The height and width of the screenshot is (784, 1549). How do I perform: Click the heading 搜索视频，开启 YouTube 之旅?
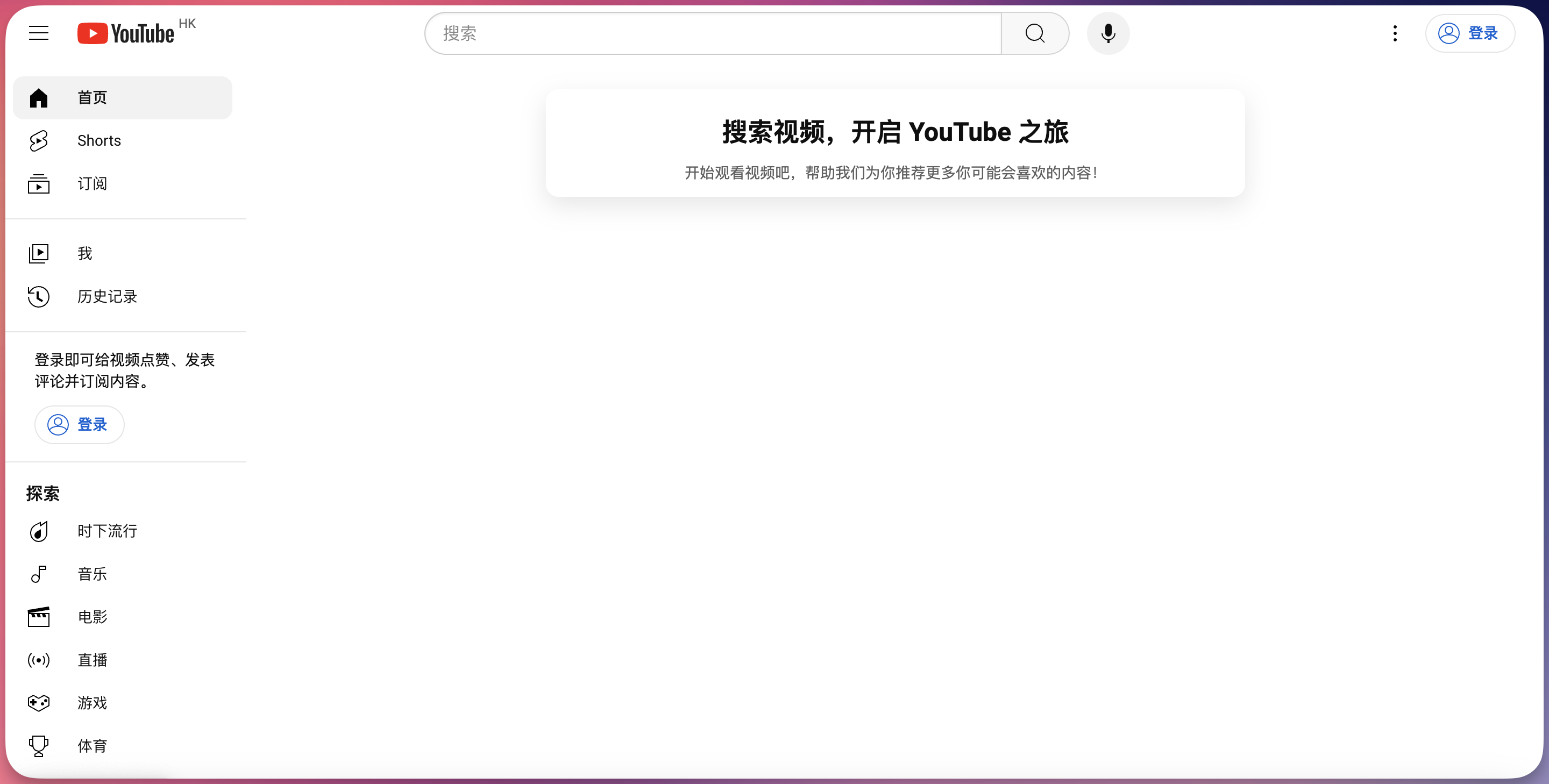pos(896,132)
